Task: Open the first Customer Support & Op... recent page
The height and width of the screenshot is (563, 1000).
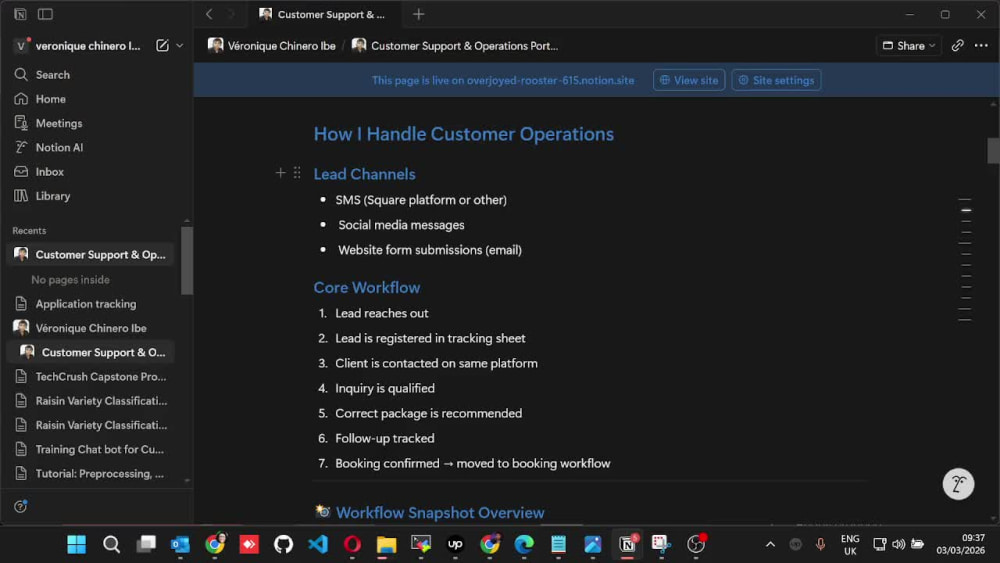Action: pos(91,254)
